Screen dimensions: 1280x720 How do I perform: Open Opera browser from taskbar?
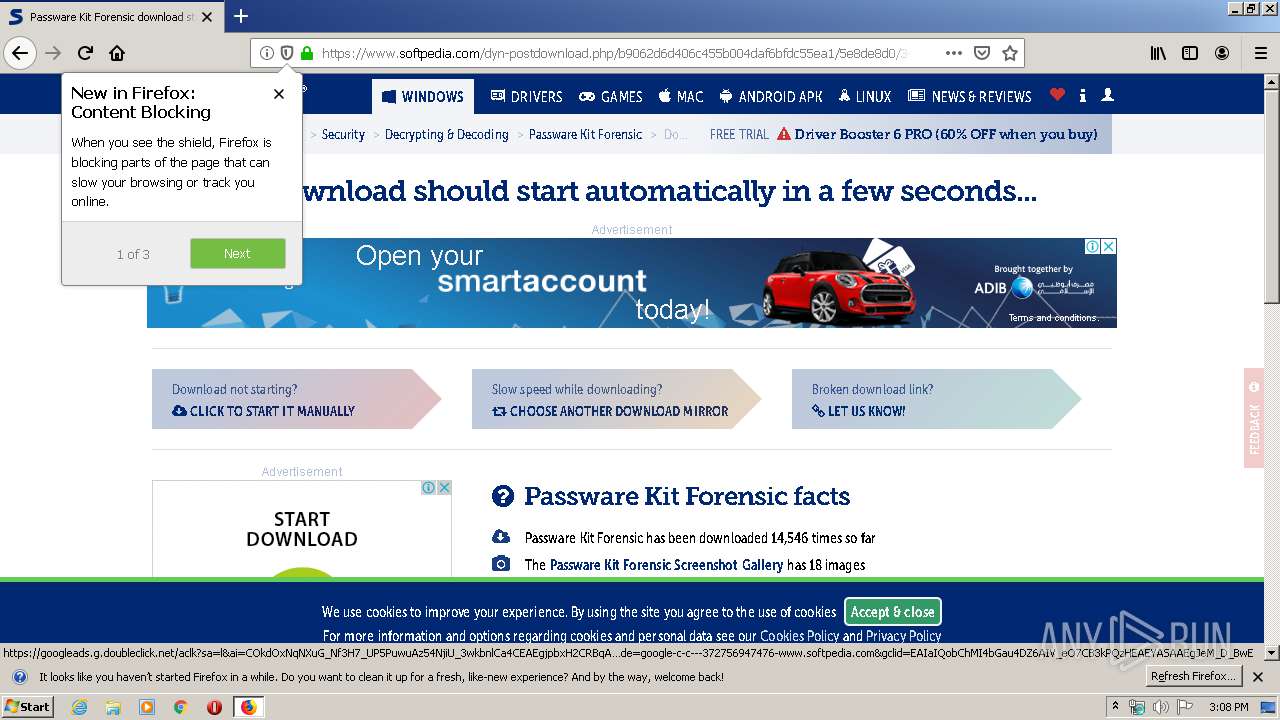point(214,707)
